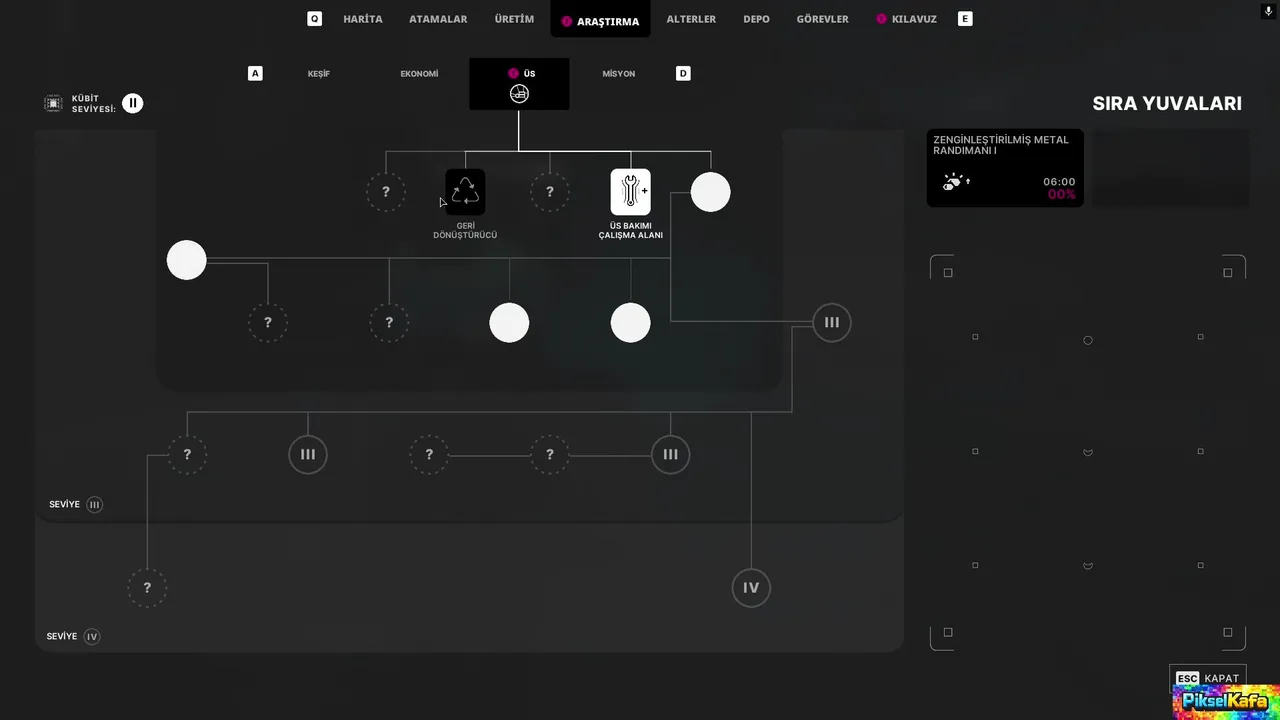Image resolution: width=1280 pixels, height=720 pixels.
Task: Select the unknown node left of Geri Dönüştürücü
Action: click(x=386, y=192)
